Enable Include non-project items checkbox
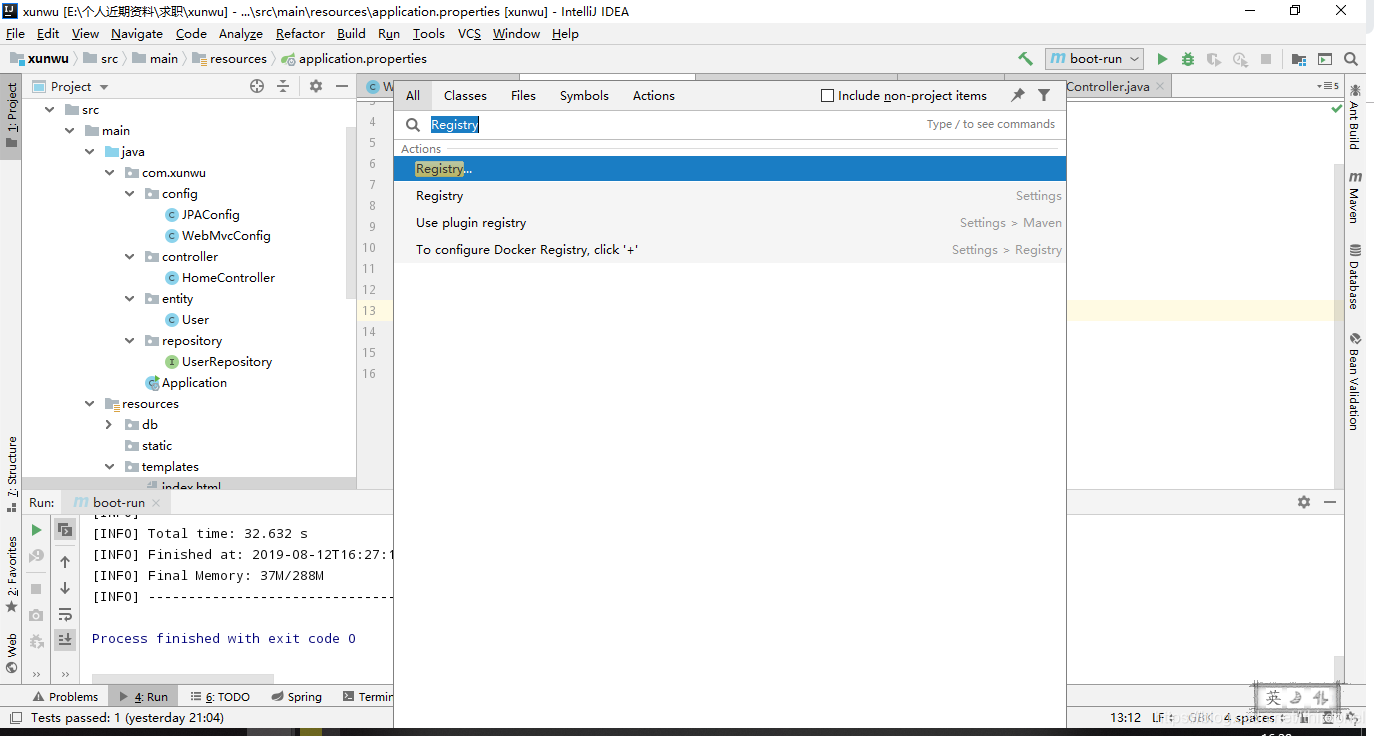 click(x=827, y=96)
